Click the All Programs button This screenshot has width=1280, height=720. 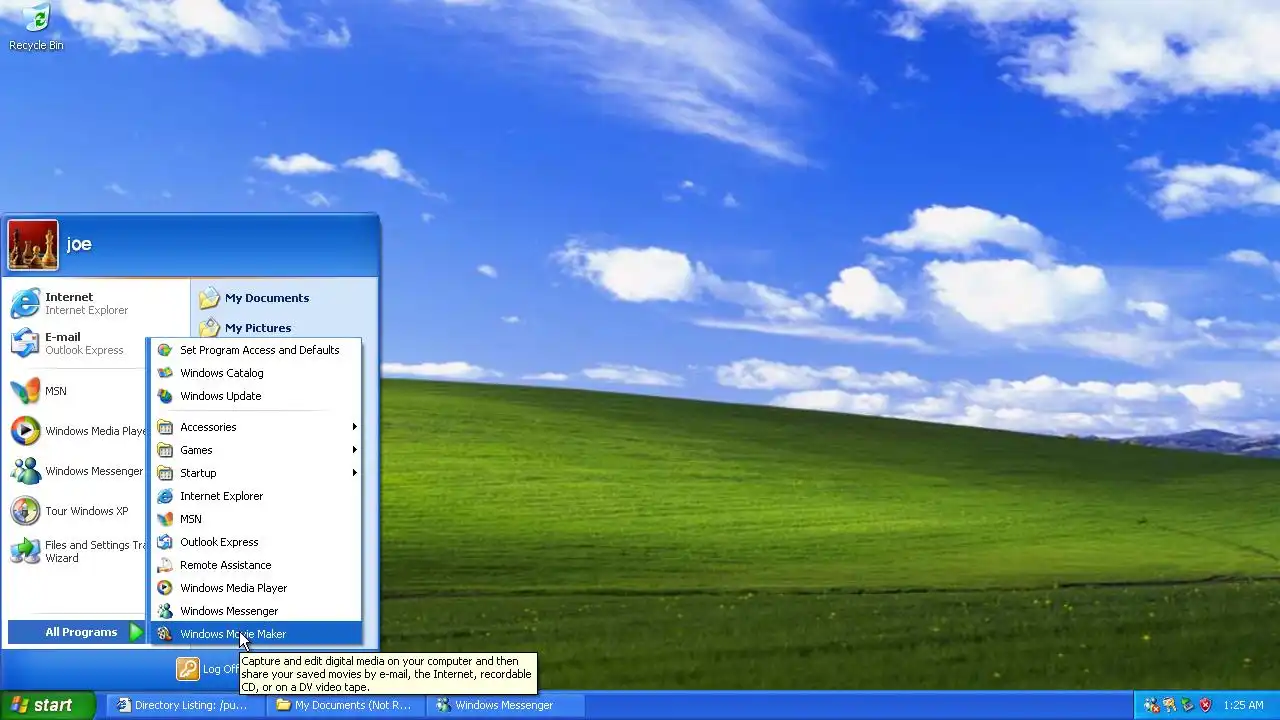[77, 632]
